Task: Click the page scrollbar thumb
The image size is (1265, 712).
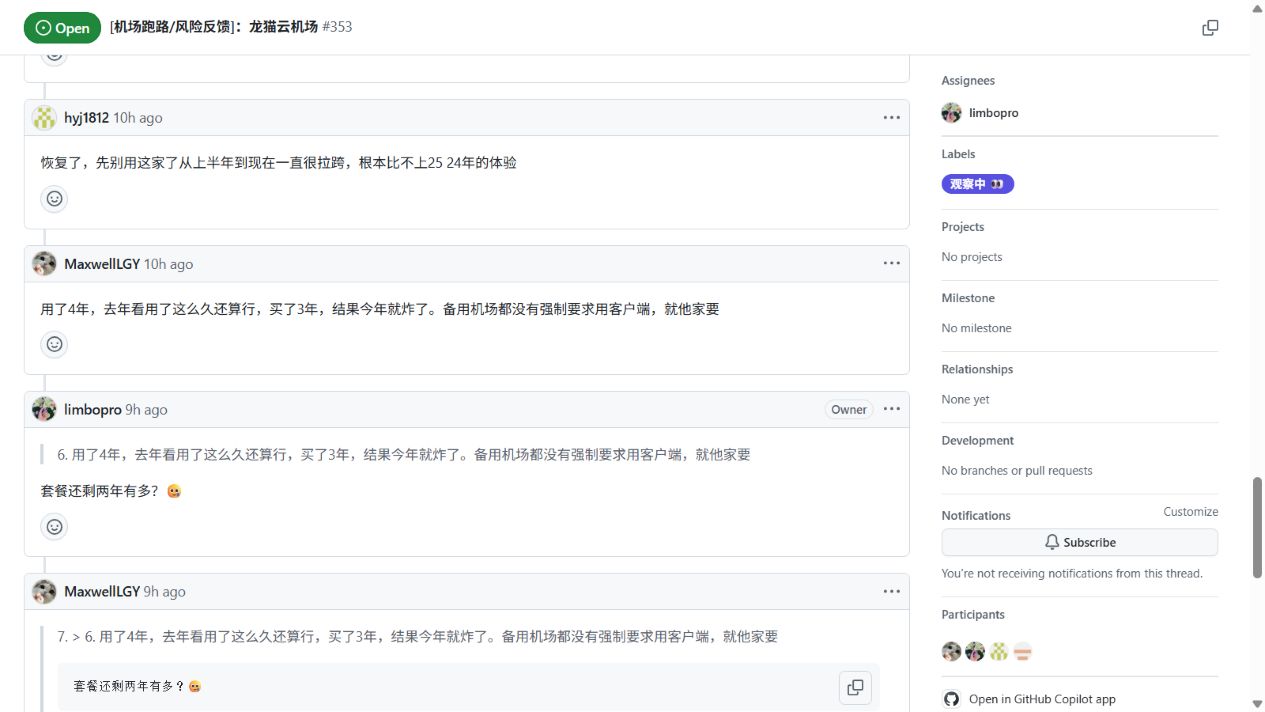Action: (x=1257, y=527)
